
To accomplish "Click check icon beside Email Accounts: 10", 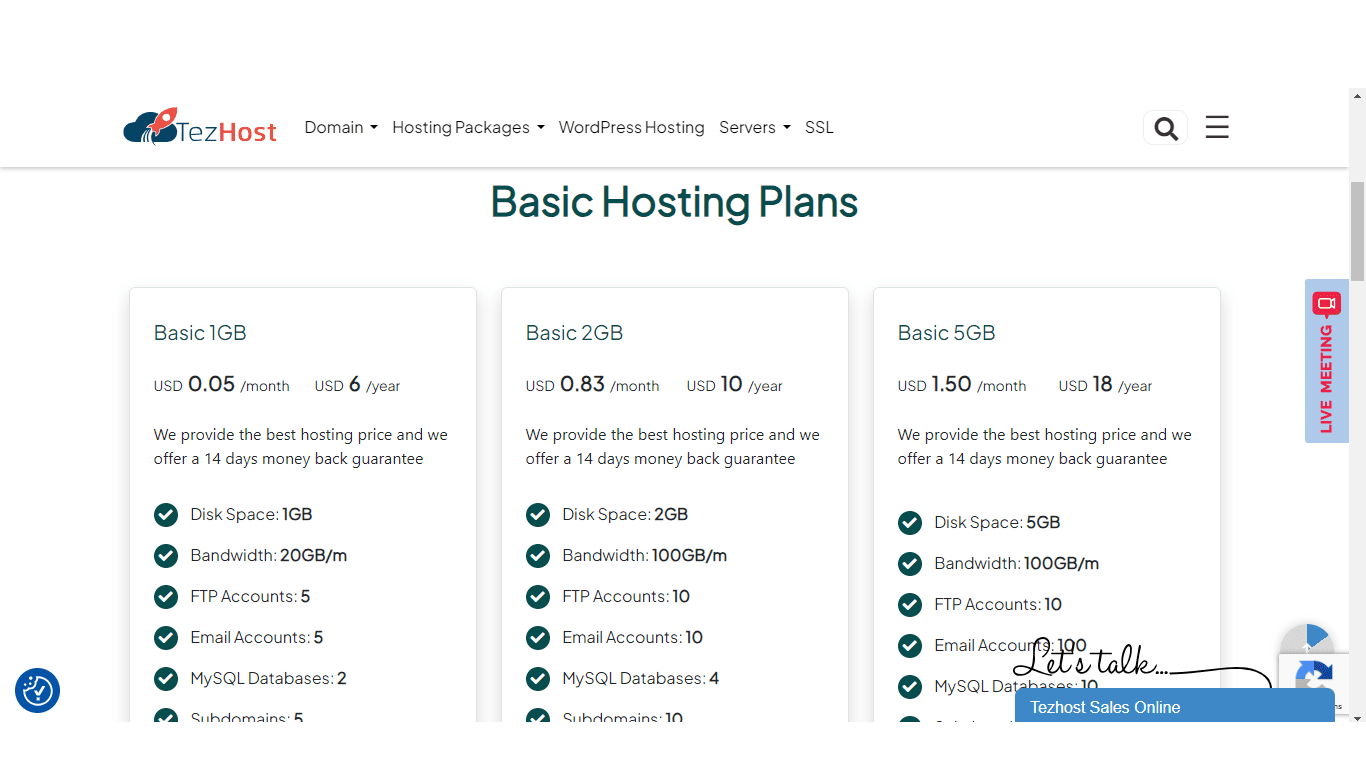I will 538,637.
